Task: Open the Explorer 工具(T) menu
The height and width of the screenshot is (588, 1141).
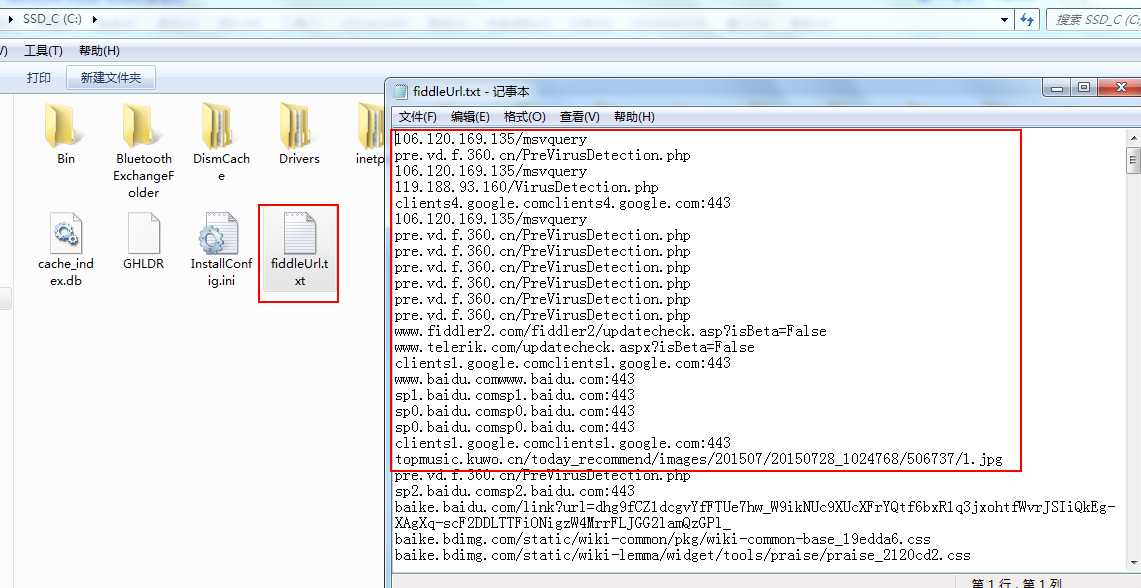Action: pyautogui.click(x=43, y=50)
